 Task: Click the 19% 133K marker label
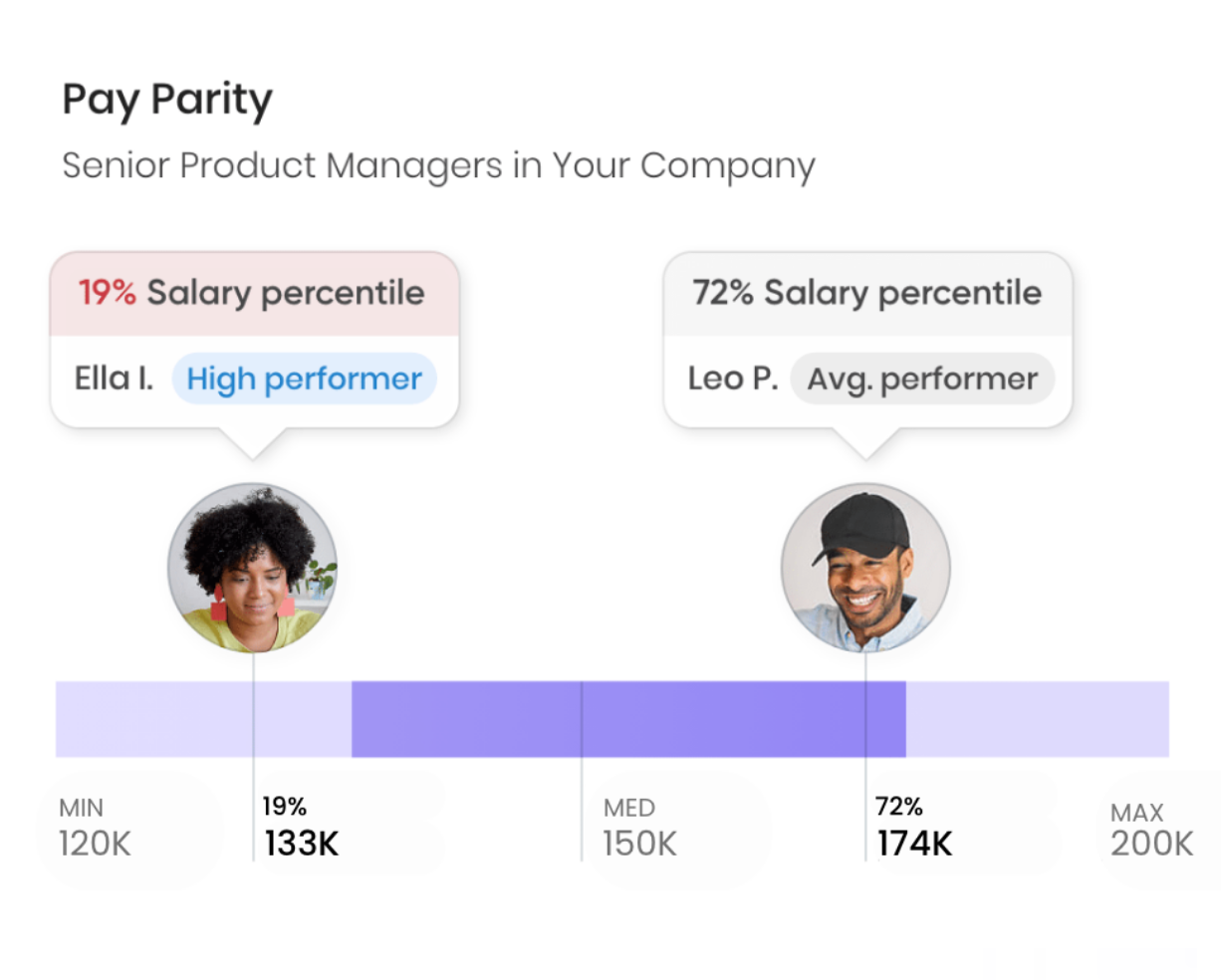tap(301, 828)
